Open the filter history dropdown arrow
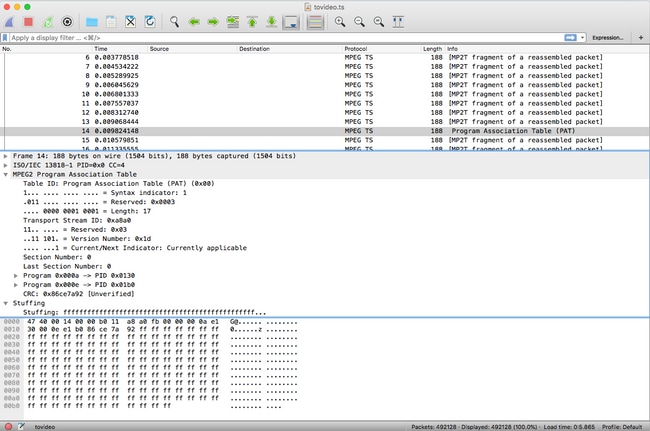 point(582,38)
